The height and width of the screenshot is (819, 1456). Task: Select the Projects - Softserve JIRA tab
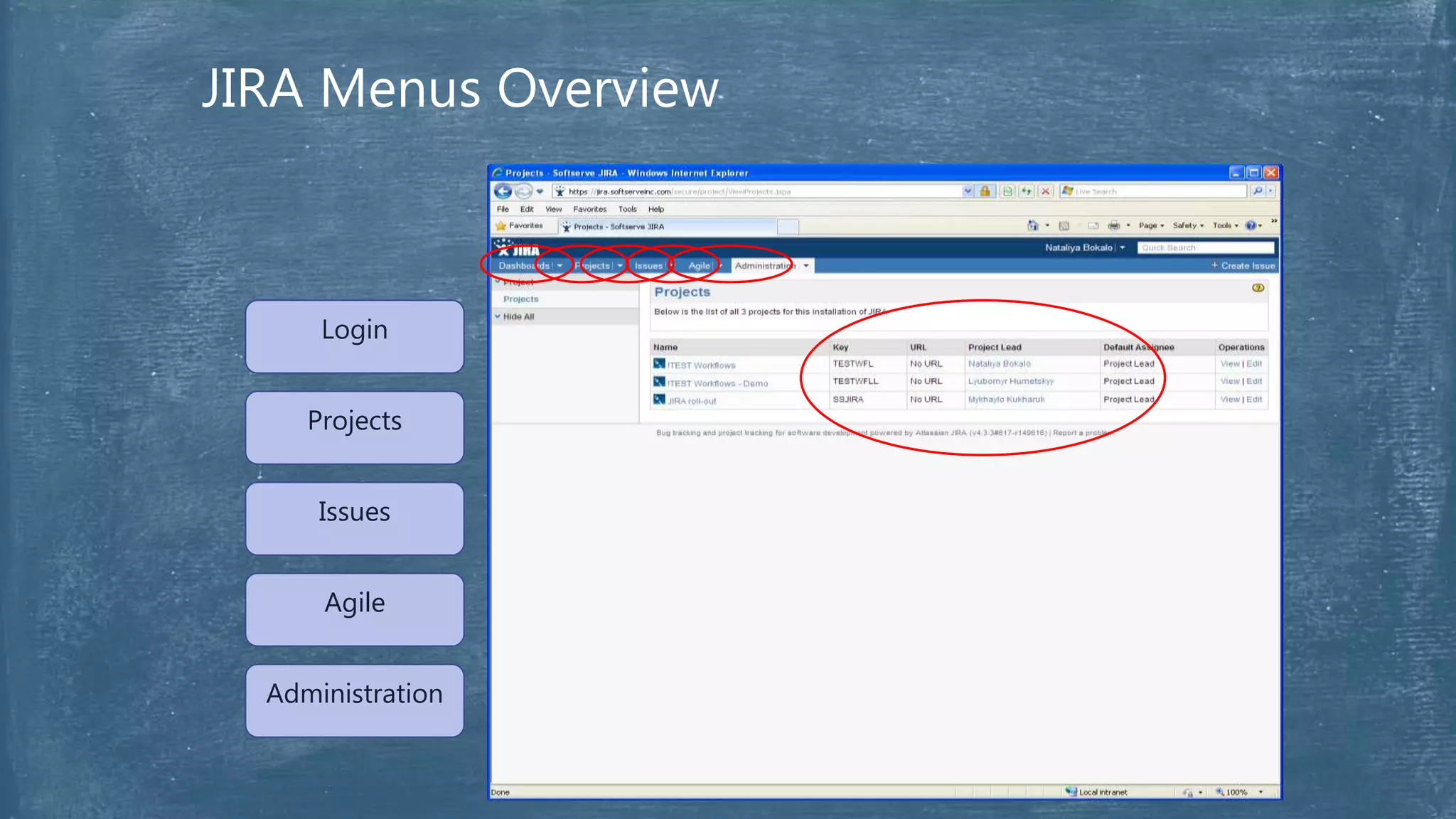(667, 227)
